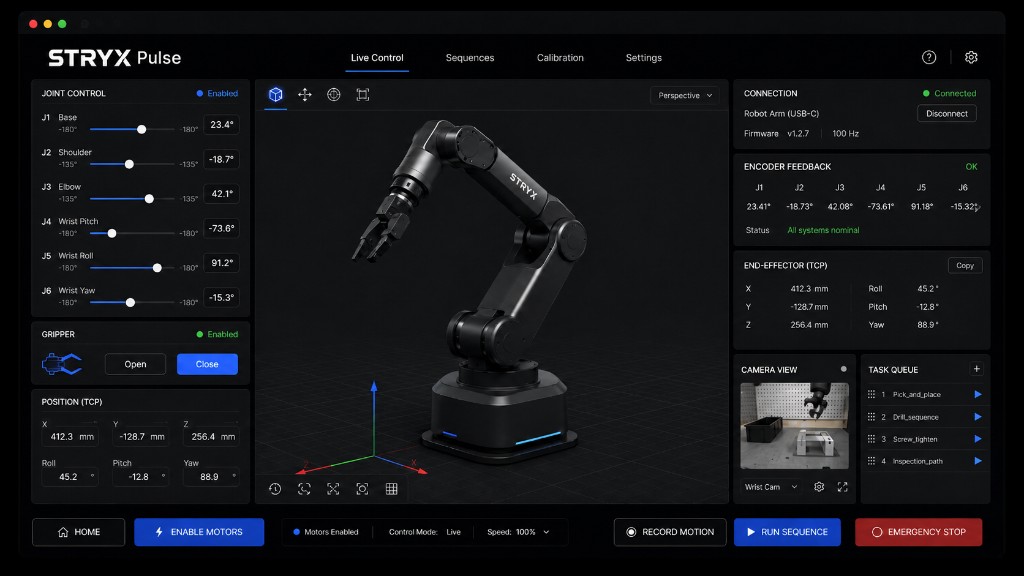Switch to the Live Control tab
Image resolution: width=1024 pixels, height=576 pixels.
pyautogui.click(x=377, y=57)
